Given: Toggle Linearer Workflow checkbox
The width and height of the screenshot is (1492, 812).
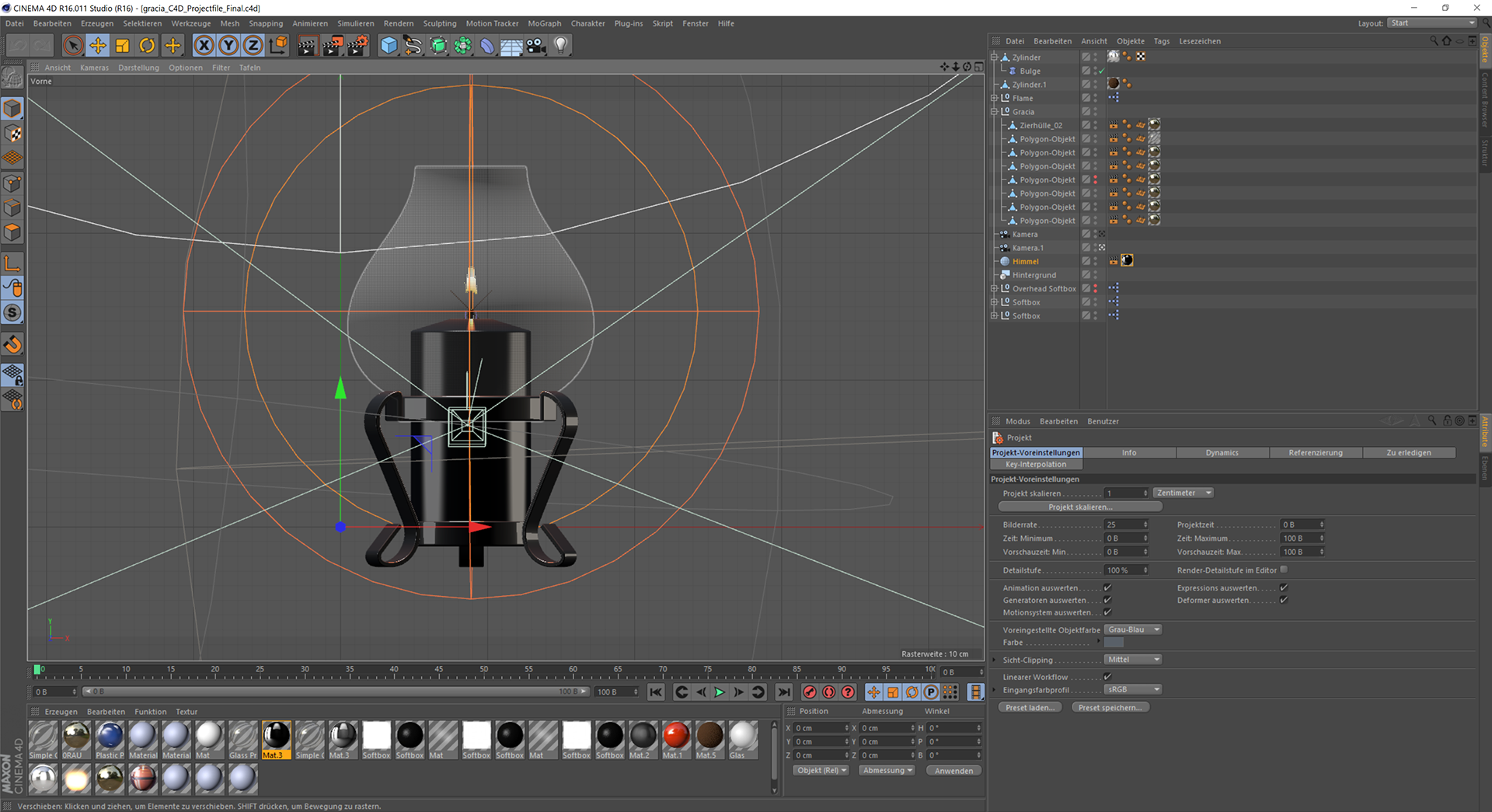Looking at the screenshot, I should 1107,677.
